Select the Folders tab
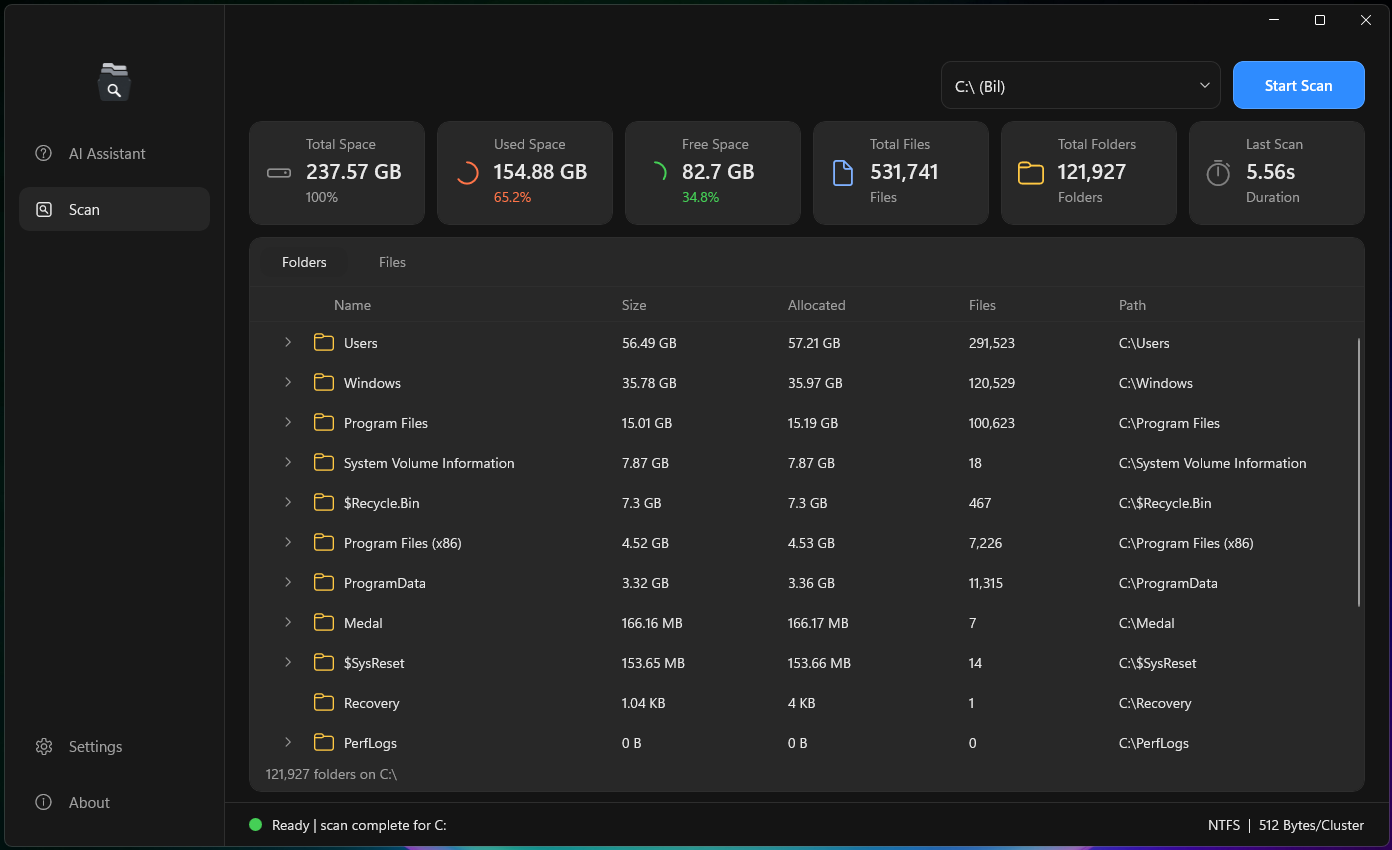Viewport: 1392px width, 850px height. (x=304, y=262)
